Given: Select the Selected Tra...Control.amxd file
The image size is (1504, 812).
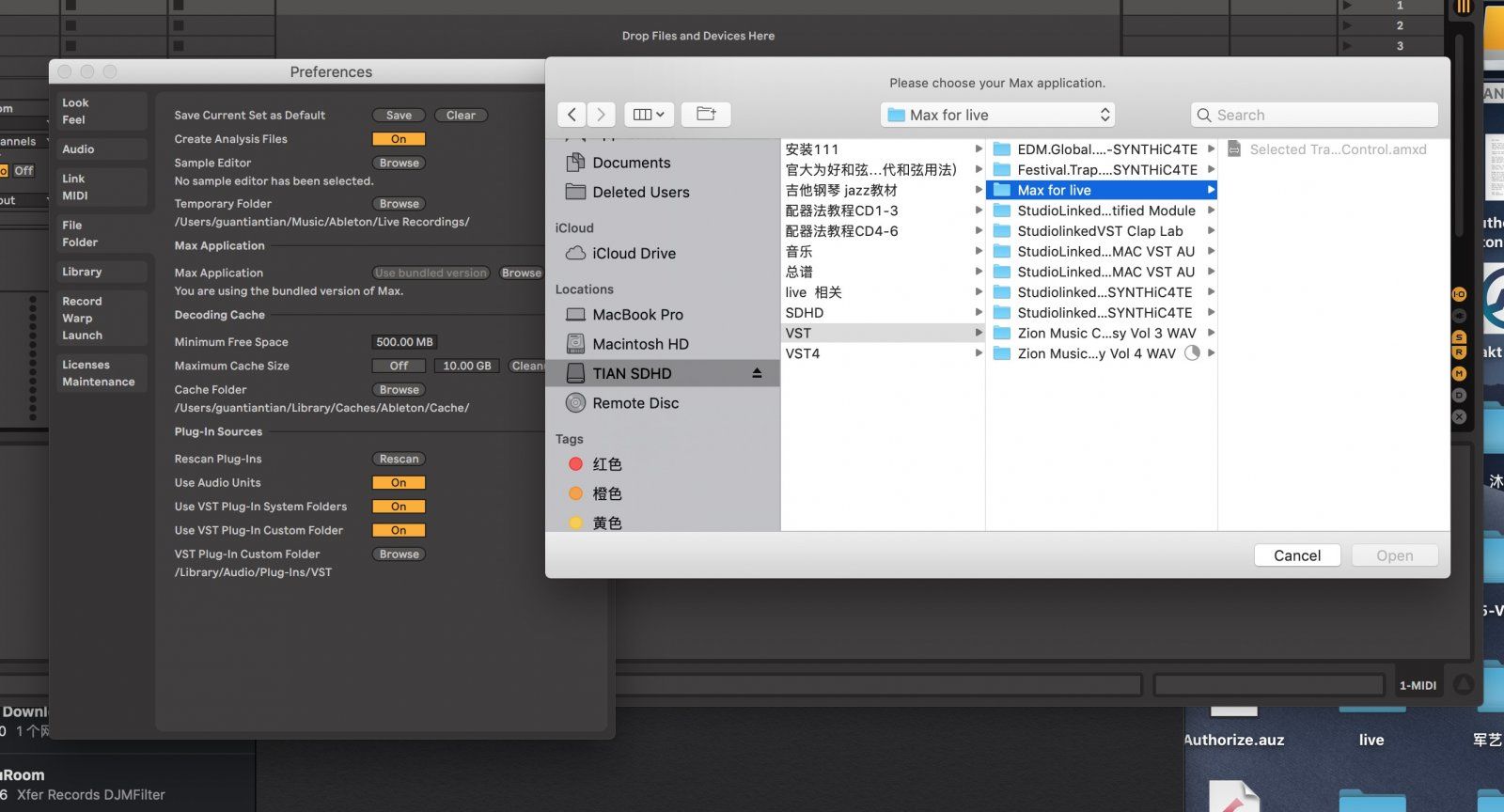Looking at the screenshot, I should (1327, 149).
